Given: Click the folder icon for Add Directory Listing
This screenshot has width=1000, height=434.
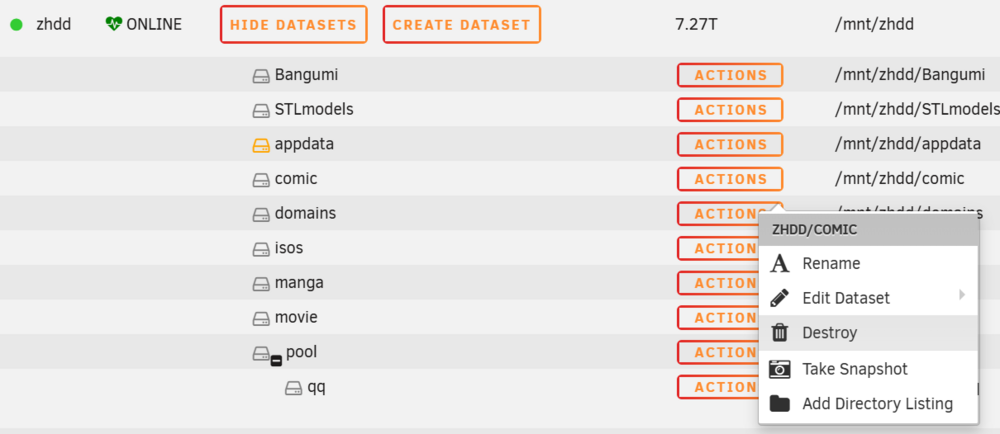Looking at the screenshot, I should tap(779, 403).
